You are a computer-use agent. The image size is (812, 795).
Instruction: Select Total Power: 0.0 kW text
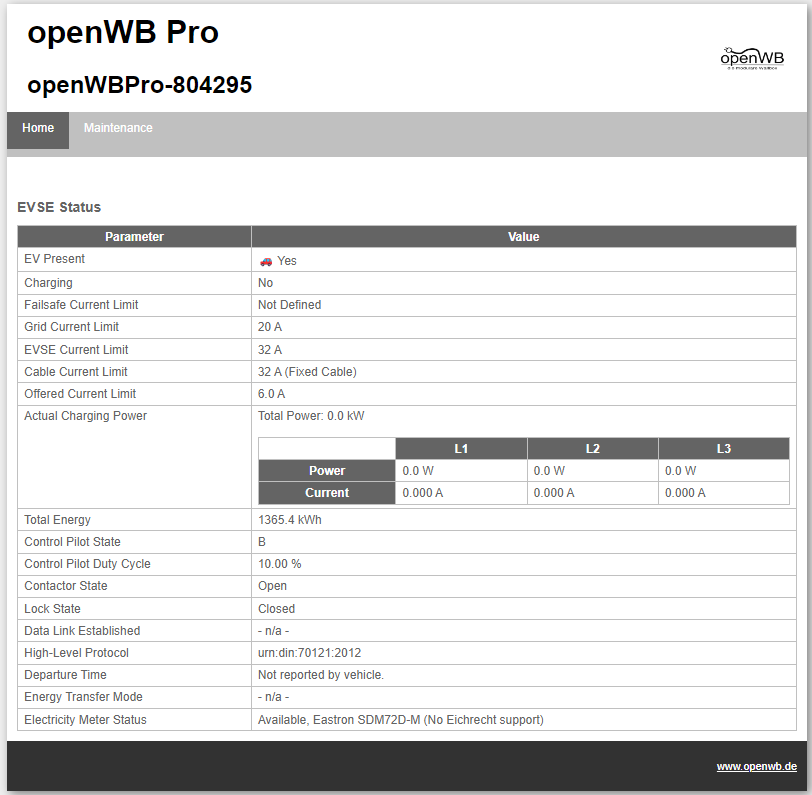tap(311, 416)
